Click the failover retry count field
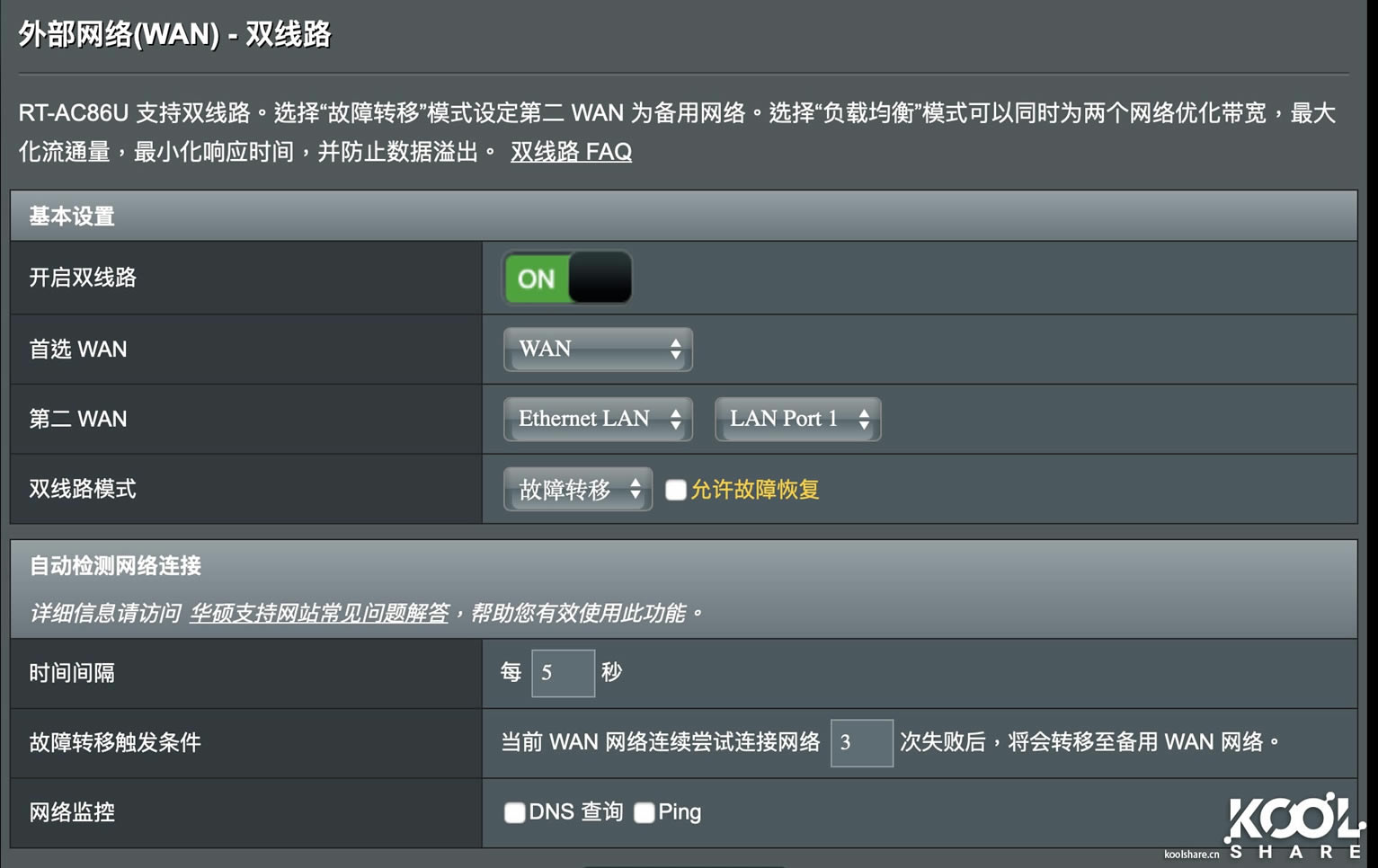Viewport: 1378px width, 868px height. coord(861,743)
